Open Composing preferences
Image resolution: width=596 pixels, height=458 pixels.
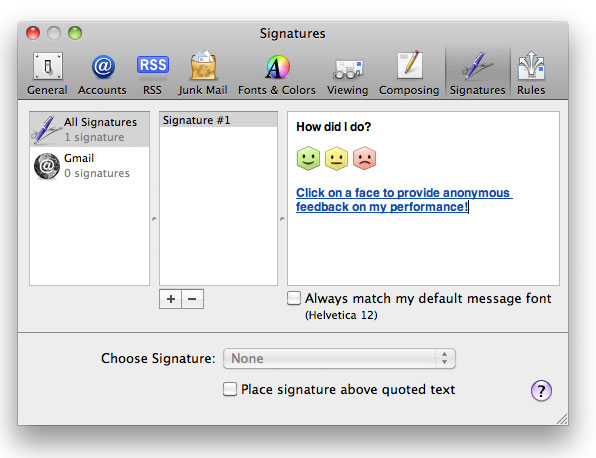tap(409, 73)
